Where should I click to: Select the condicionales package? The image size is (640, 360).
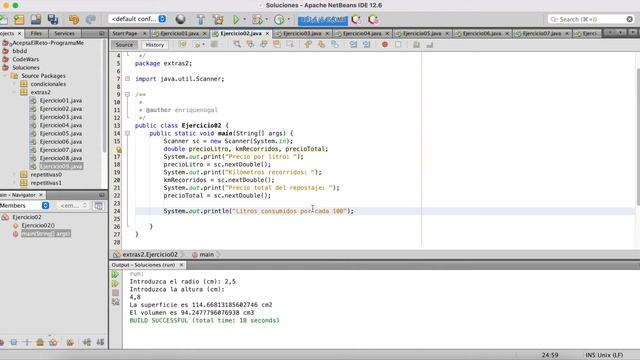pyautogui.click(x=48, y=84)
